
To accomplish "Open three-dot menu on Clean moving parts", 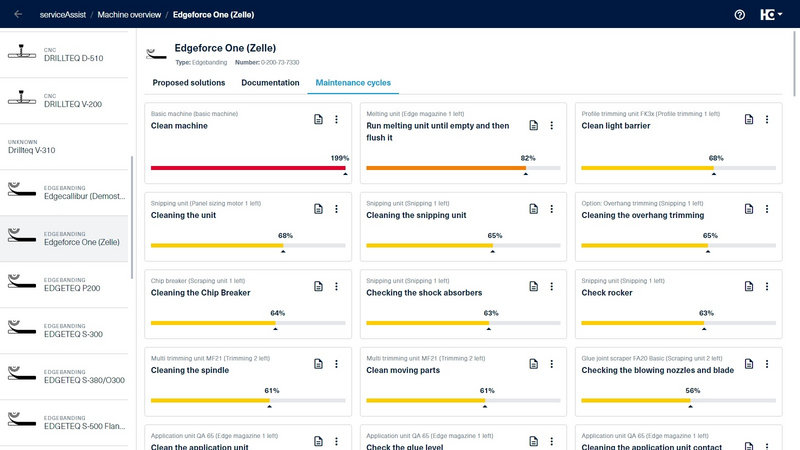I will click(552, 364).
